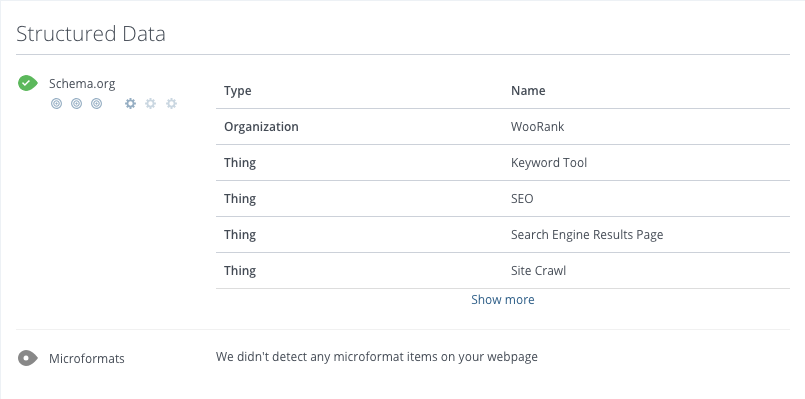Expand the table with Show more
This screenshot has height=399, width=805.
[503, 299]
